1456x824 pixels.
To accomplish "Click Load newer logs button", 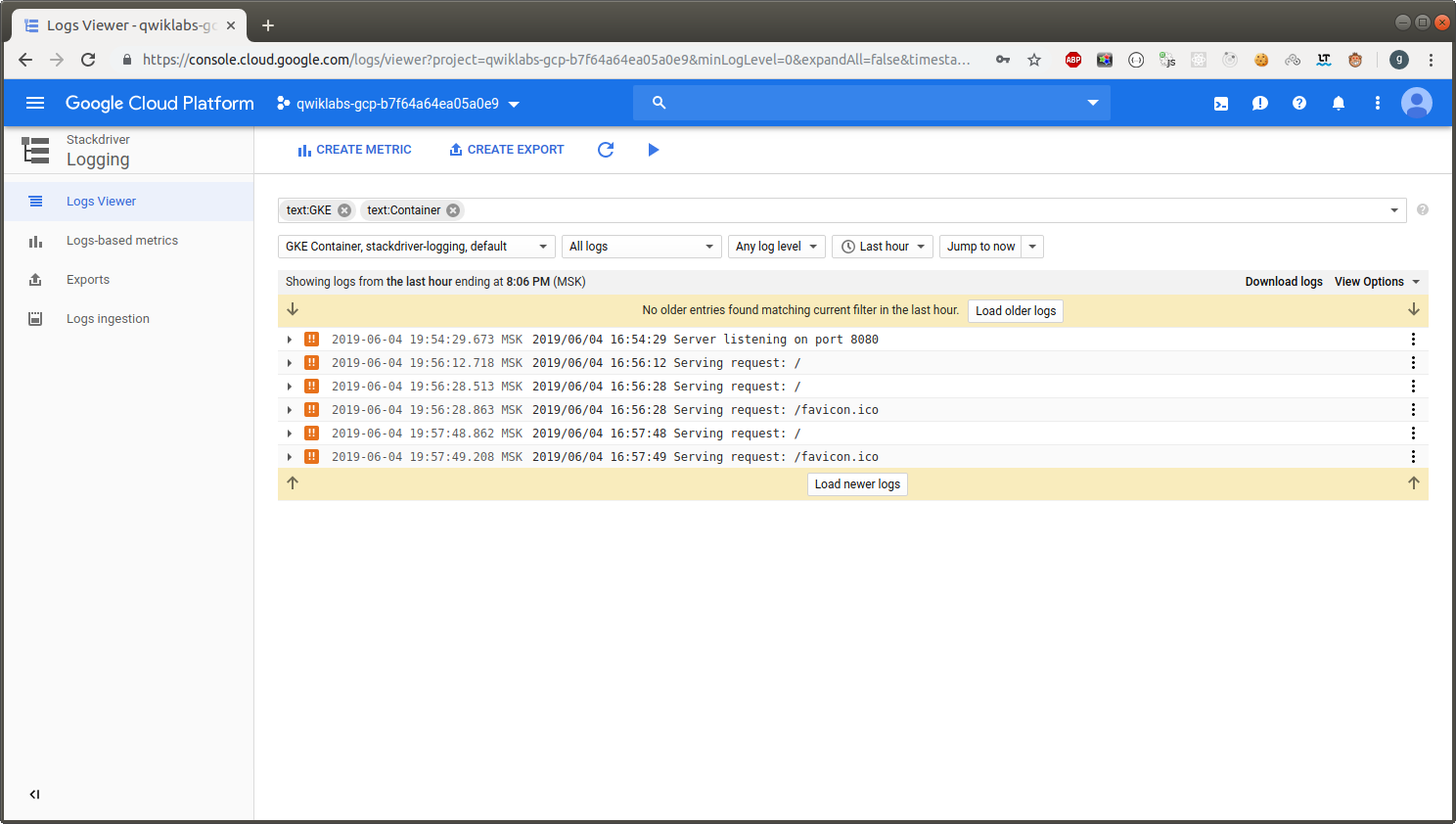I will pos(857,484).
